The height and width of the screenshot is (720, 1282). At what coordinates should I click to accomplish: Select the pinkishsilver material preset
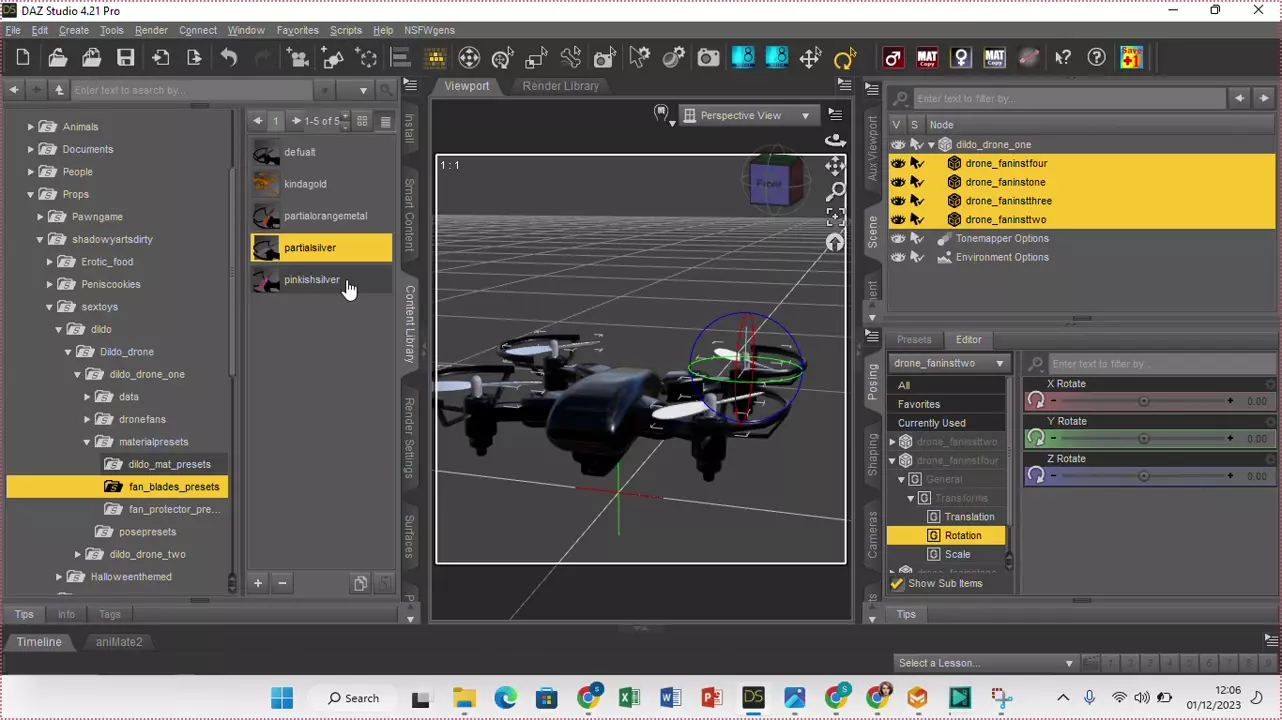311,280
